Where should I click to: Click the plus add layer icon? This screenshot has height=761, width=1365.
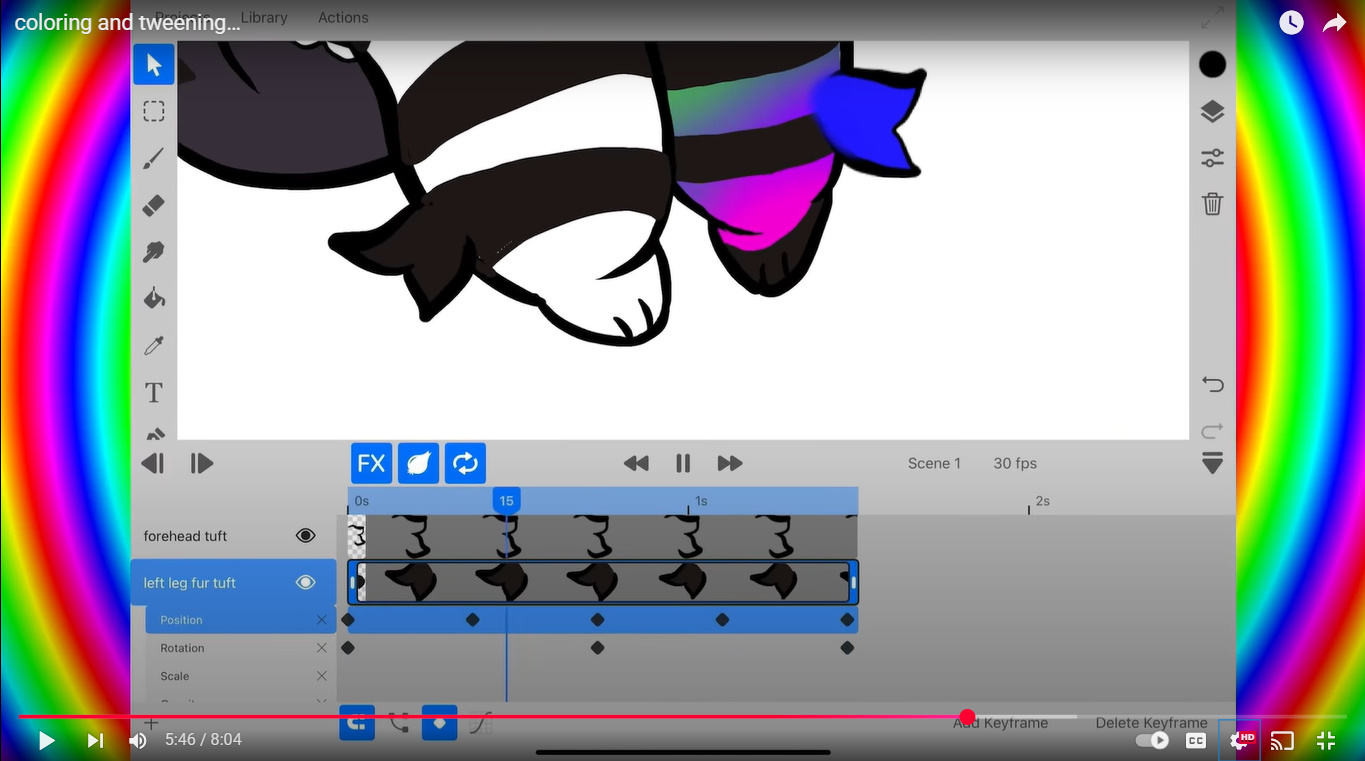coord(151,722)
